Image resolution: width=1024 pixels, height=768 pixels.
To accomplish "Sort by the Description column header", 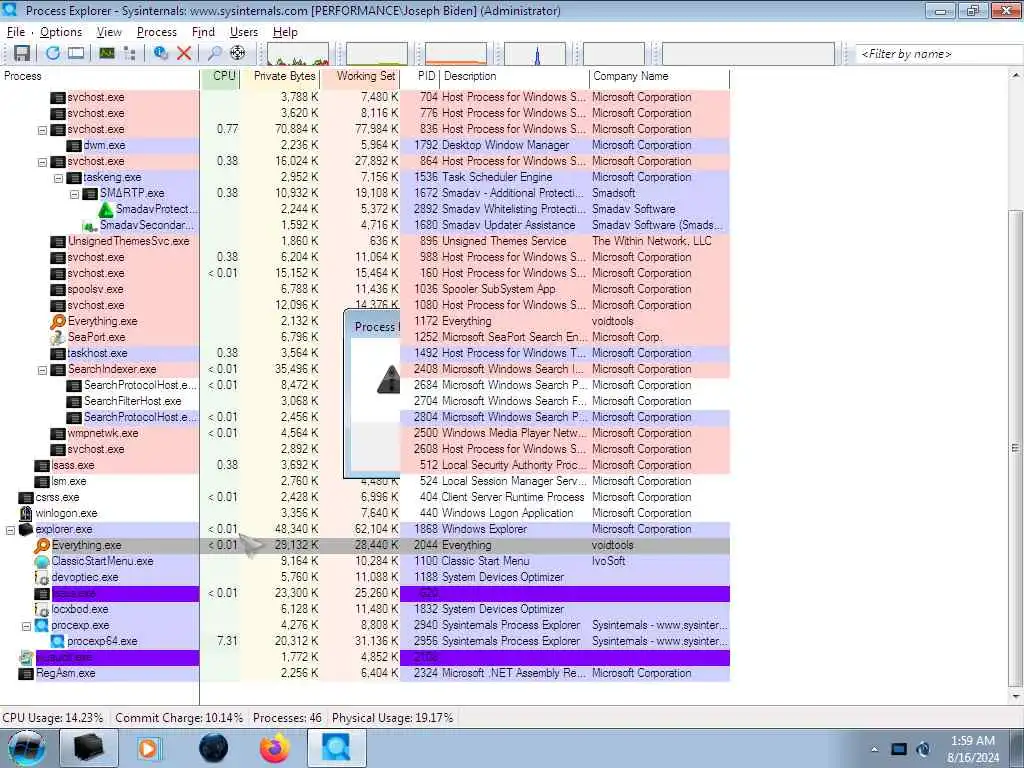I will point(515,76).
